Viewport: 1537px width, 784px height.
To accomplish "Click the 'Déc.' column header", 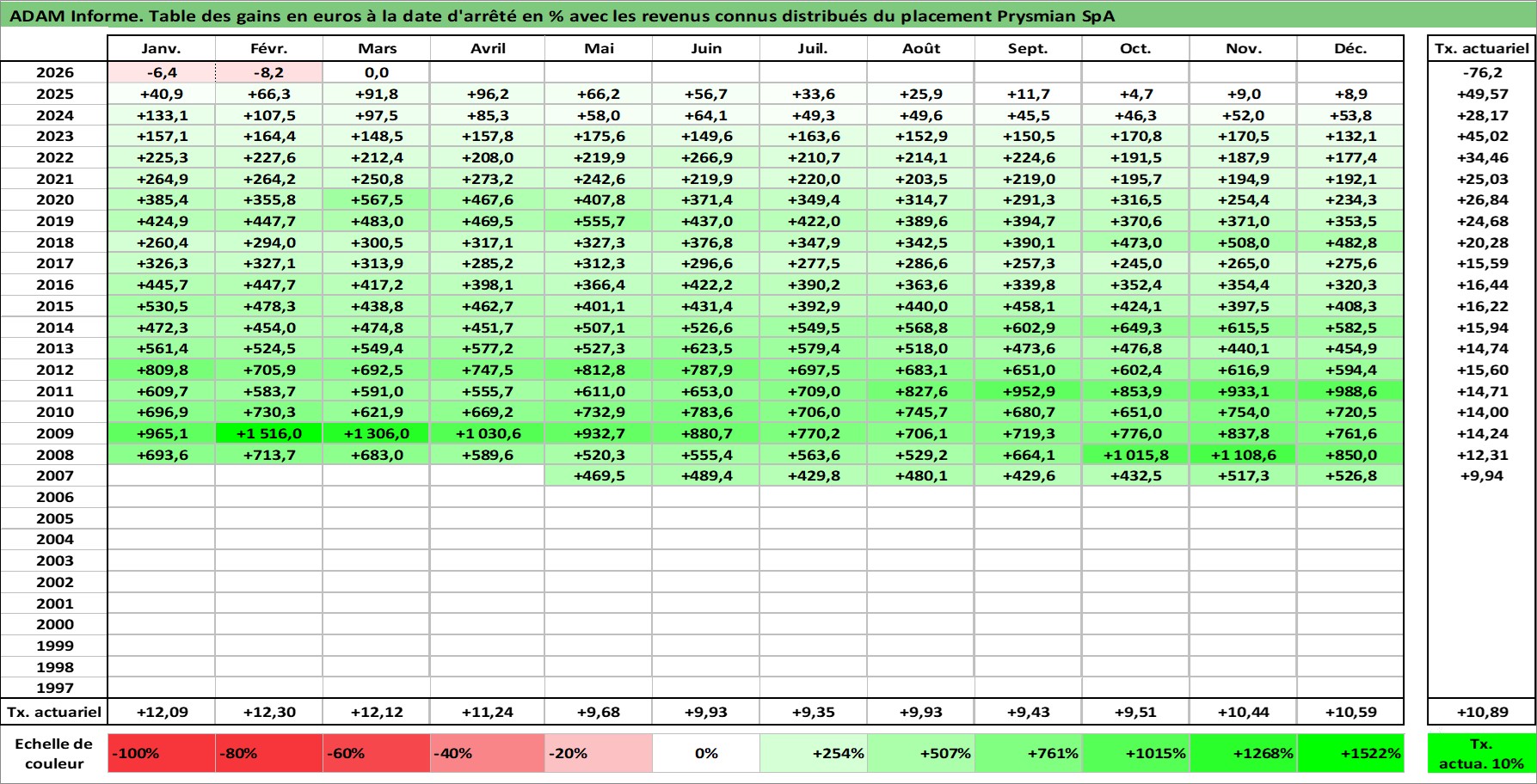I will tap(1350, 49).
